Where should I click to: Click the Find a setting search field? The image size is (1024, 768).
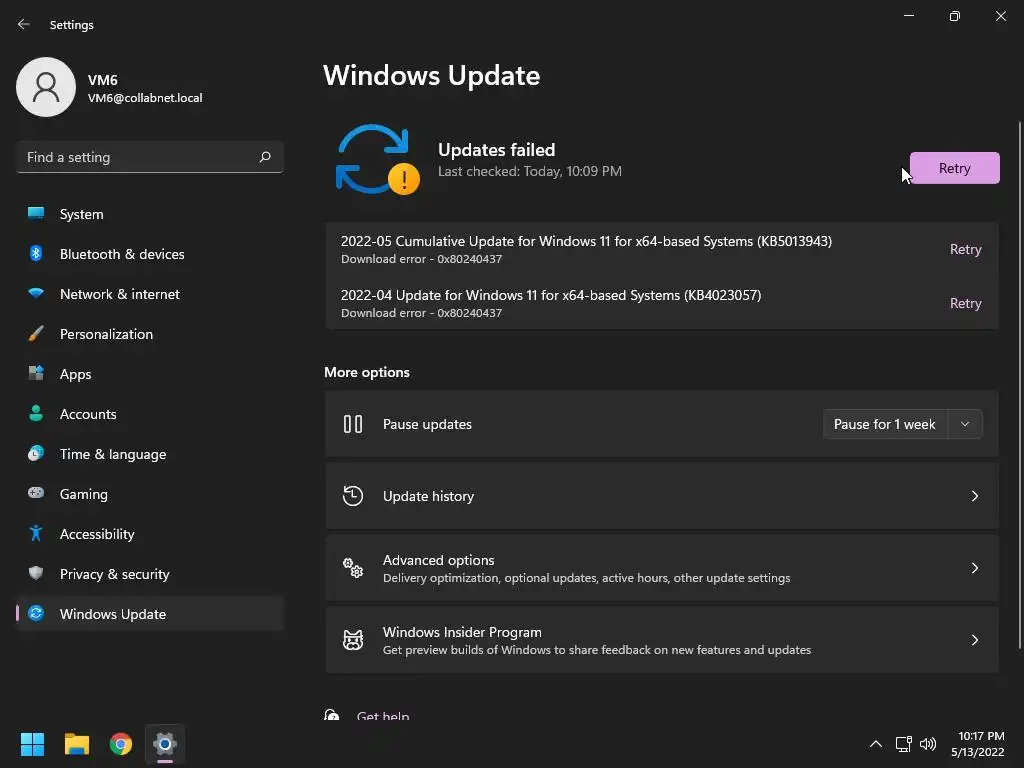click(x=135, y=157)
